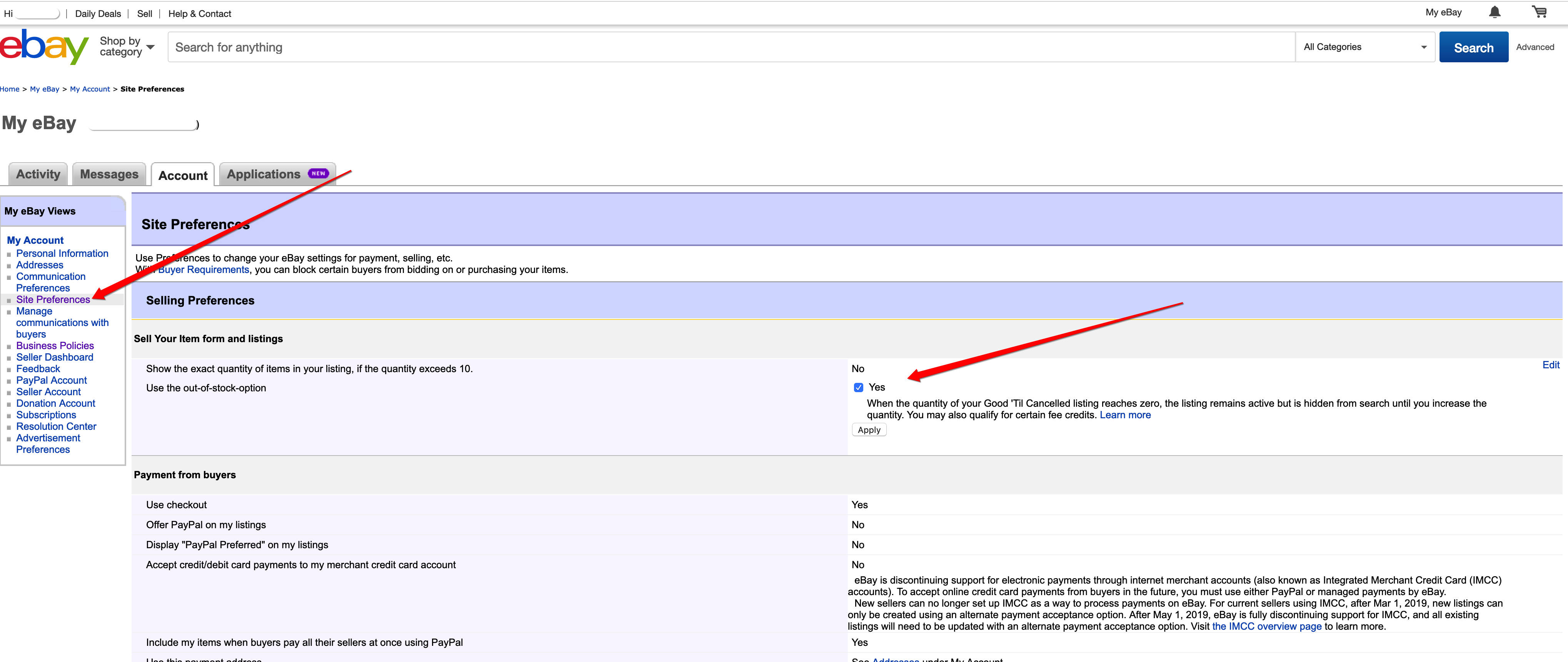Open Personal Information in sidebar

click(62, 253)
